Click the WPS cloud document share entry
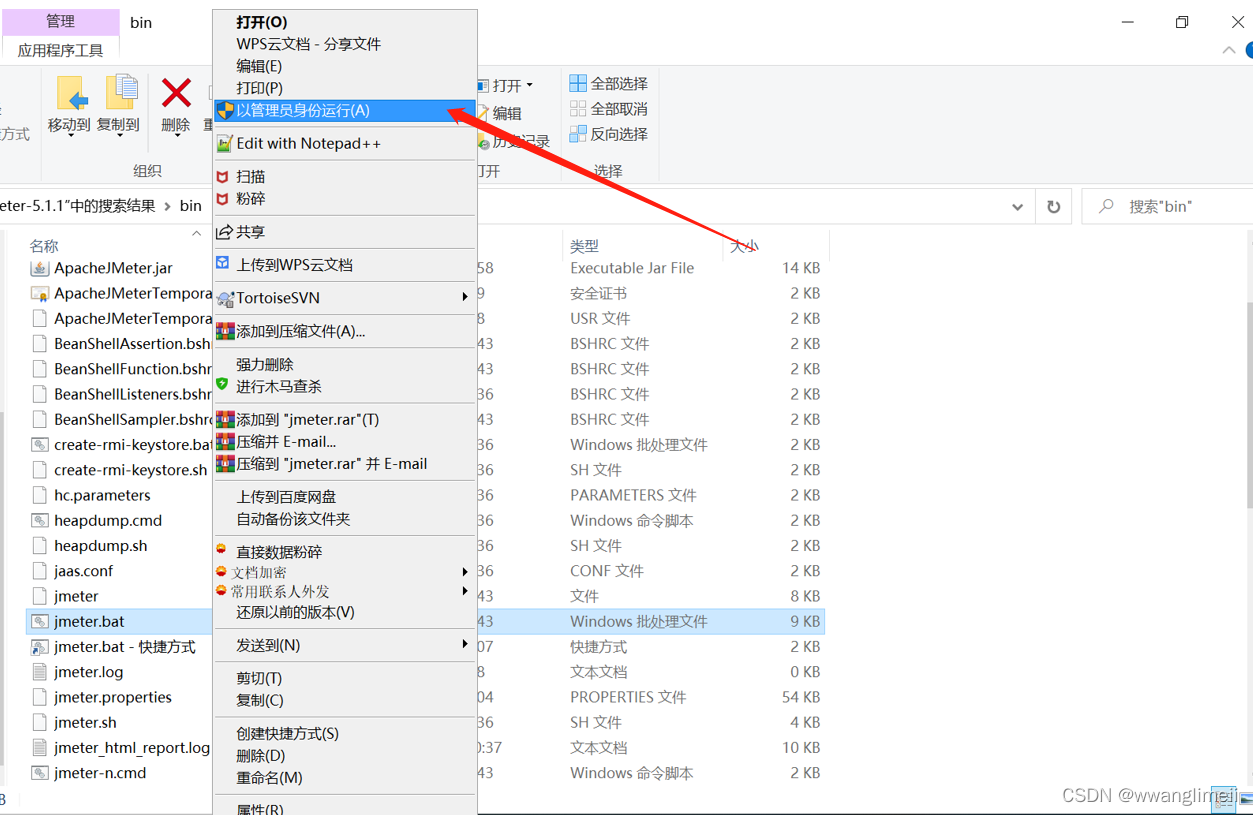The image size is (1253, 815). [308, 44]
